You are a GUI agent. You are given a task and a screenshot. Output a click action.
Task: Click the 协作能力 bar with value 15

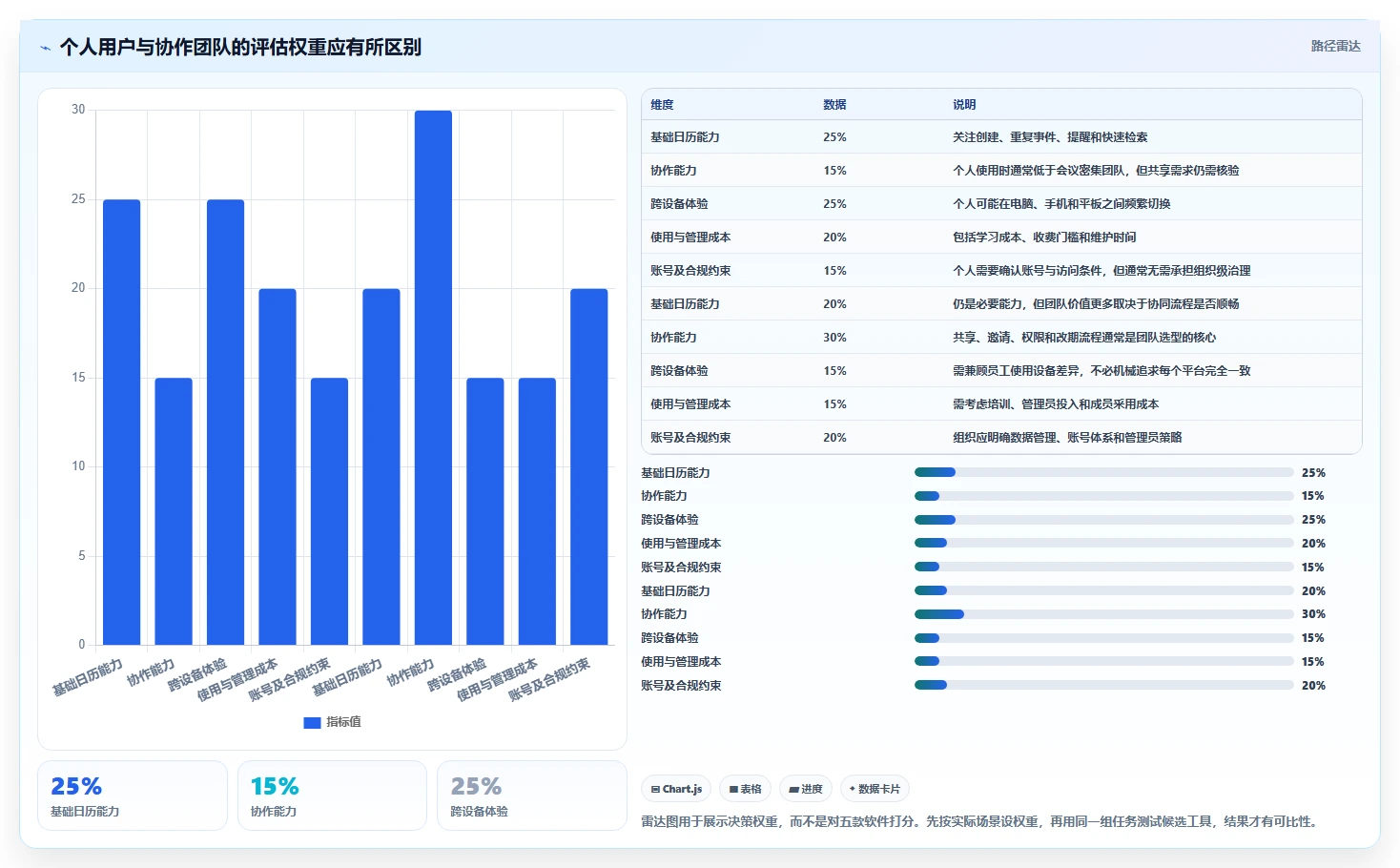(x=174, y=511)
